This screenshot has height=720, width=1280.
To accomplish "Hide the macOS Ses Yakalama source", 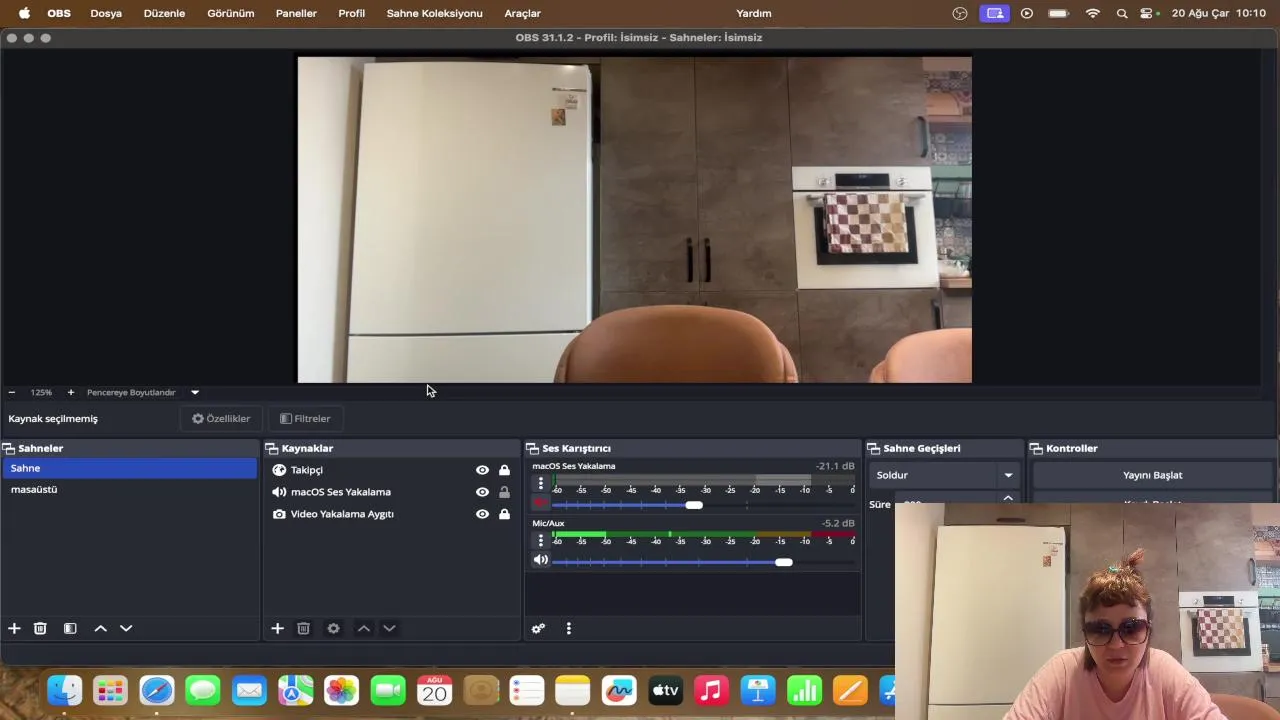I will tap(482, 492).
